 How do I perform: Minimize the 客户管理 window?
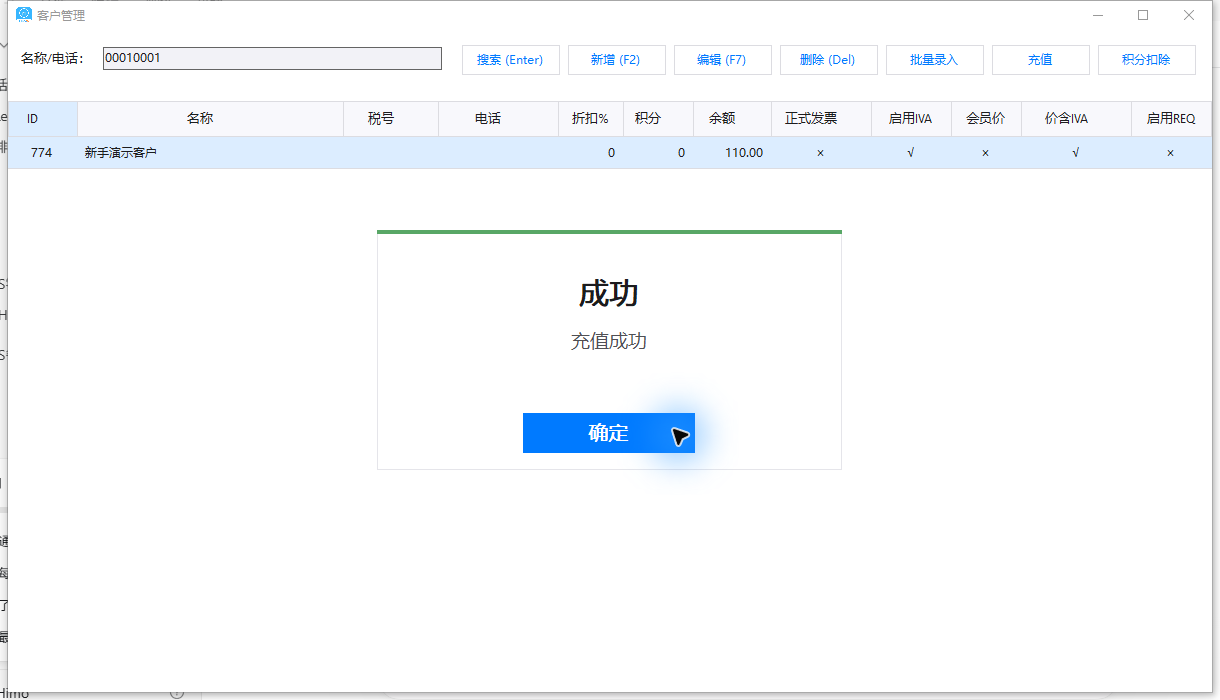1098,15
